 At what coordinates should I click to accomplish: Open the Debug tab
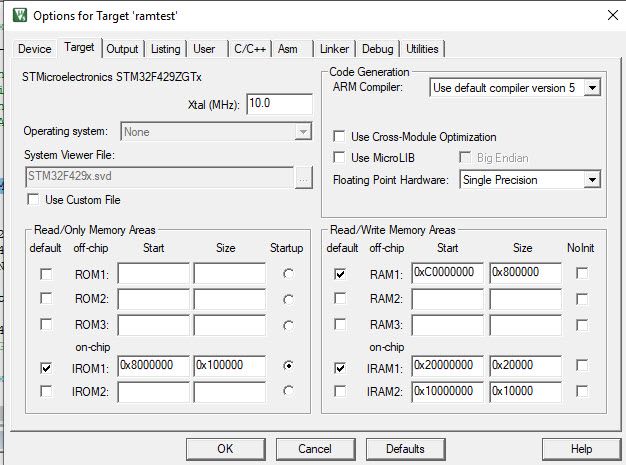click(377, 49)
